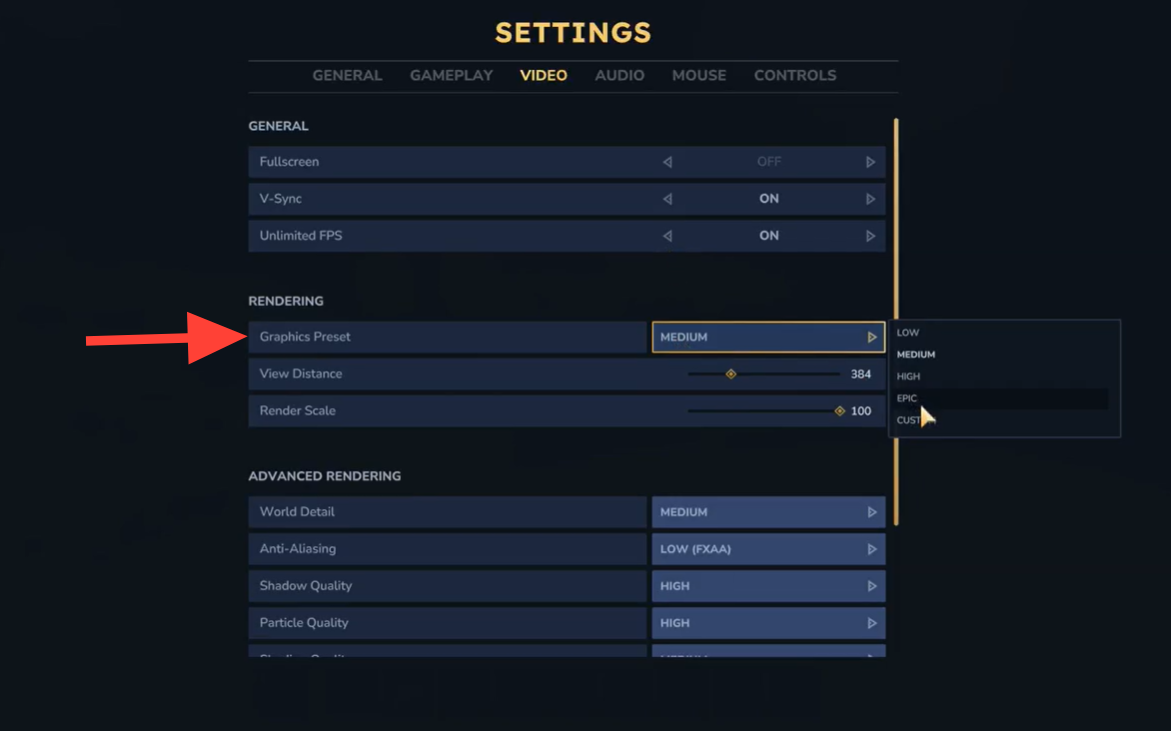Open the Controls tab

[795, 75]
